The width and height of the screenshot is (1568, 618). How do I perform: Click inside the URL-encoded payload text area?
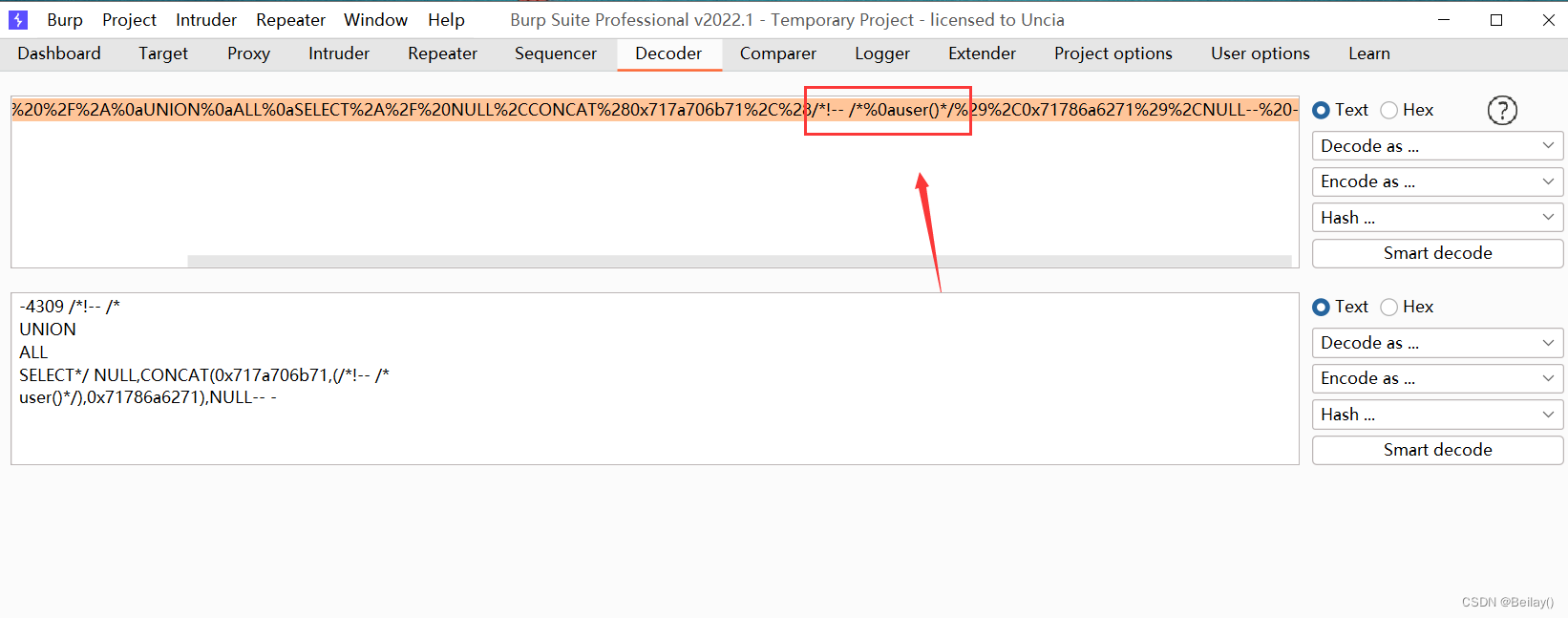(x=655, y=181)
